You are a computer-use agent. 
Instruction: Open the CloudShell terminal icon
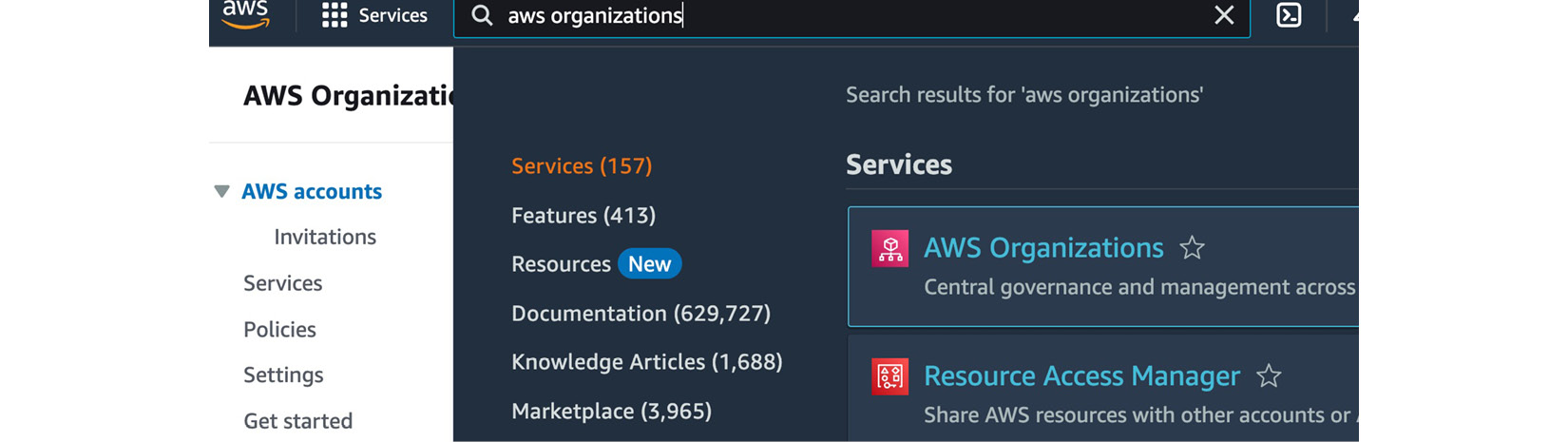tap(1289, 15)
